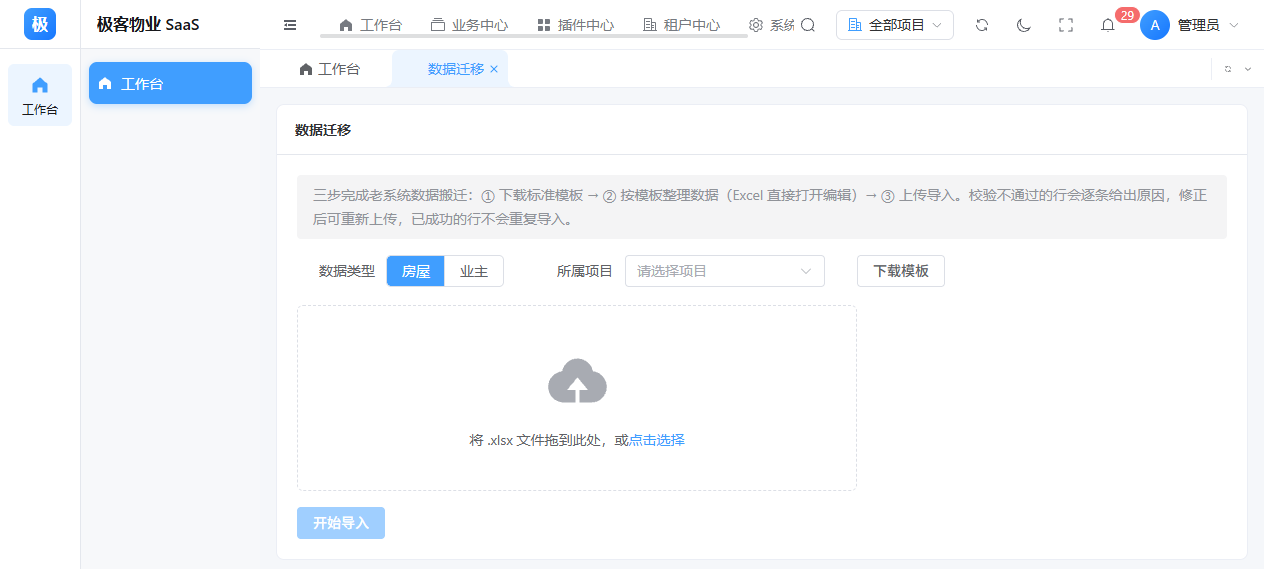The height and width of the screenshot is (569, 1264).
Task: Expand the tab options chevron
Action: 1248,69
